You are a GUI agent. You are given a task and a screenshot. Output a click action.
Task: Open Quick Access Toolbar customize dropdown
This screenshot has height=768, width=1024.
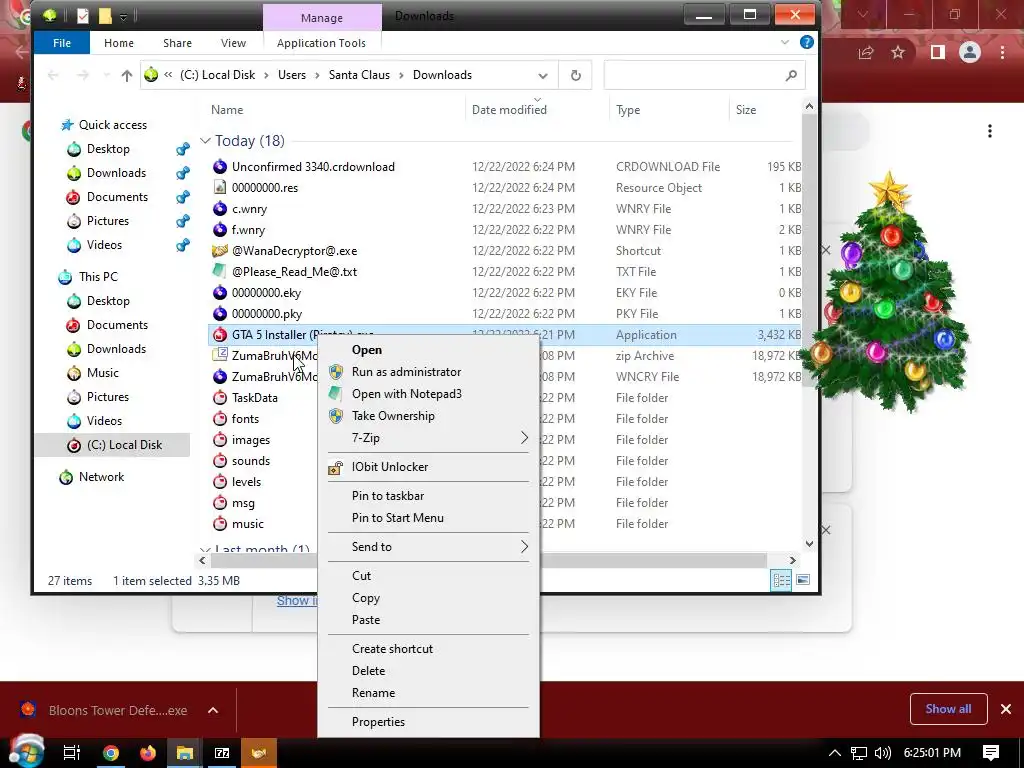[123, 16]
